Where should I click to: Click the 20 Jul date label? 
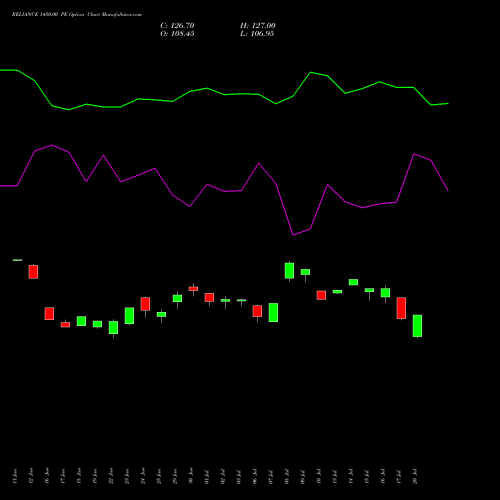click(415, 477)
